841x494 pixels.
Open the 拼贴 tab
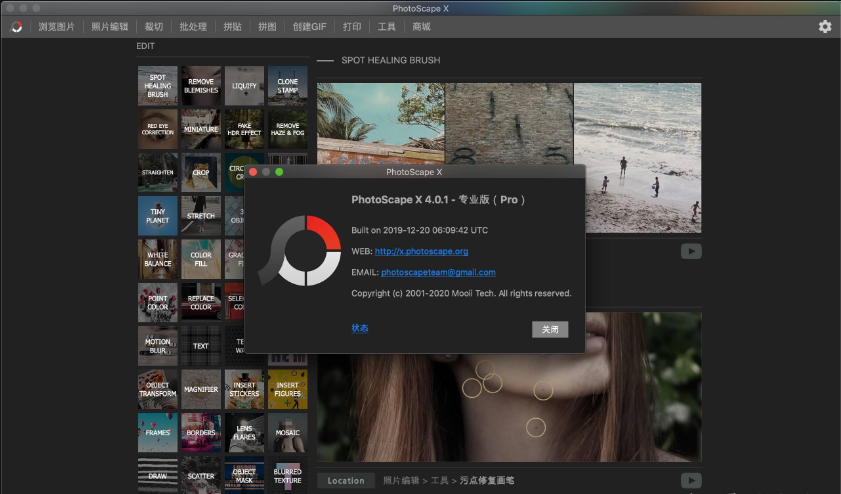pos(232,27)
